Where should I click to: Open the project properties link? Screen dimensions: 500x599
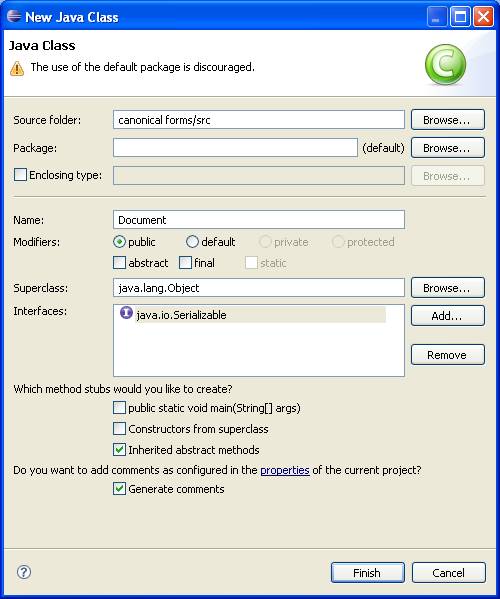[285, 470]
